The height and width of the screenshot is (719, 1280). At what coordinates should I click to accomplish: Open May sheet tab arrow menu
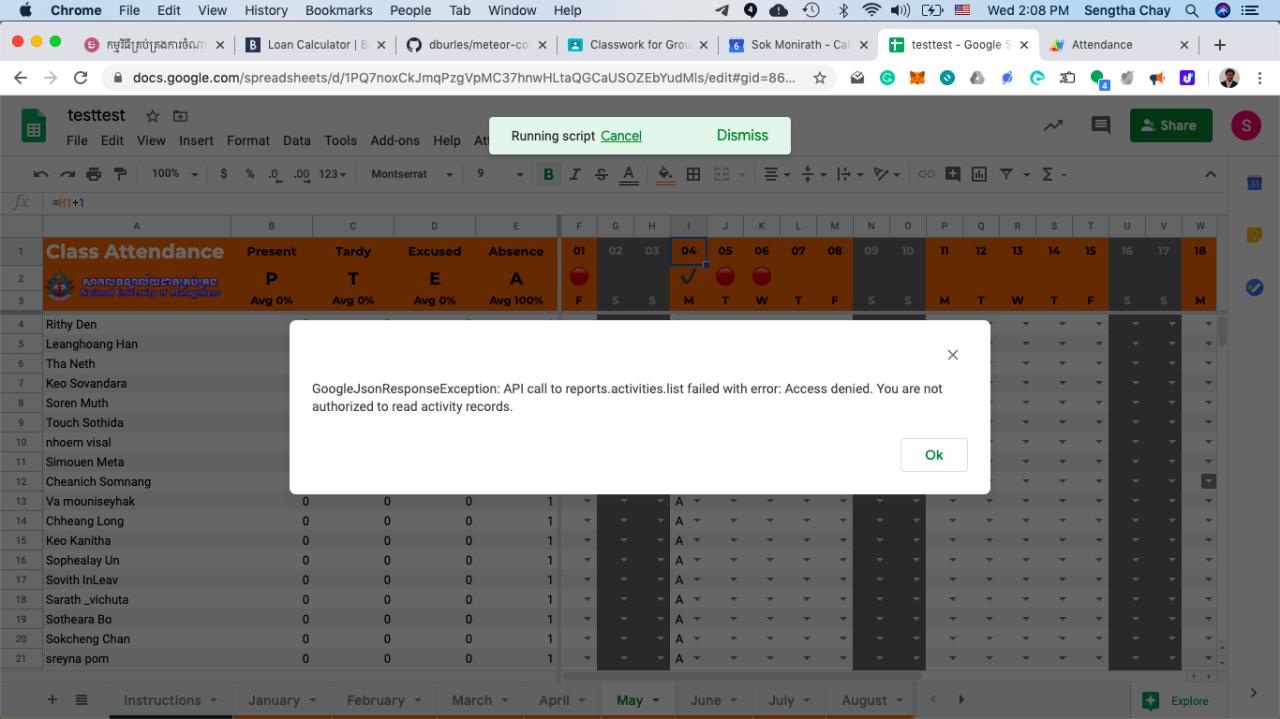click(x=657, y=701)
